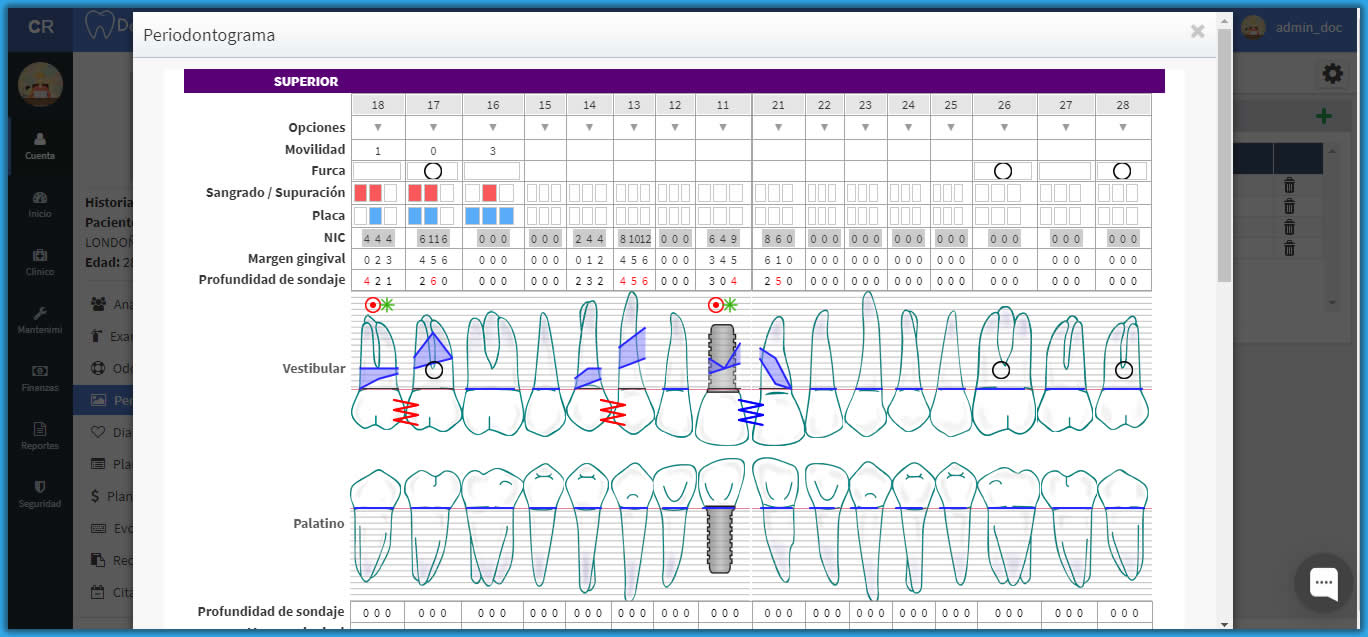Screen dimensions: 1368x637
Task: Click the red target marker above tooth 18
Action: click(372, 305)
